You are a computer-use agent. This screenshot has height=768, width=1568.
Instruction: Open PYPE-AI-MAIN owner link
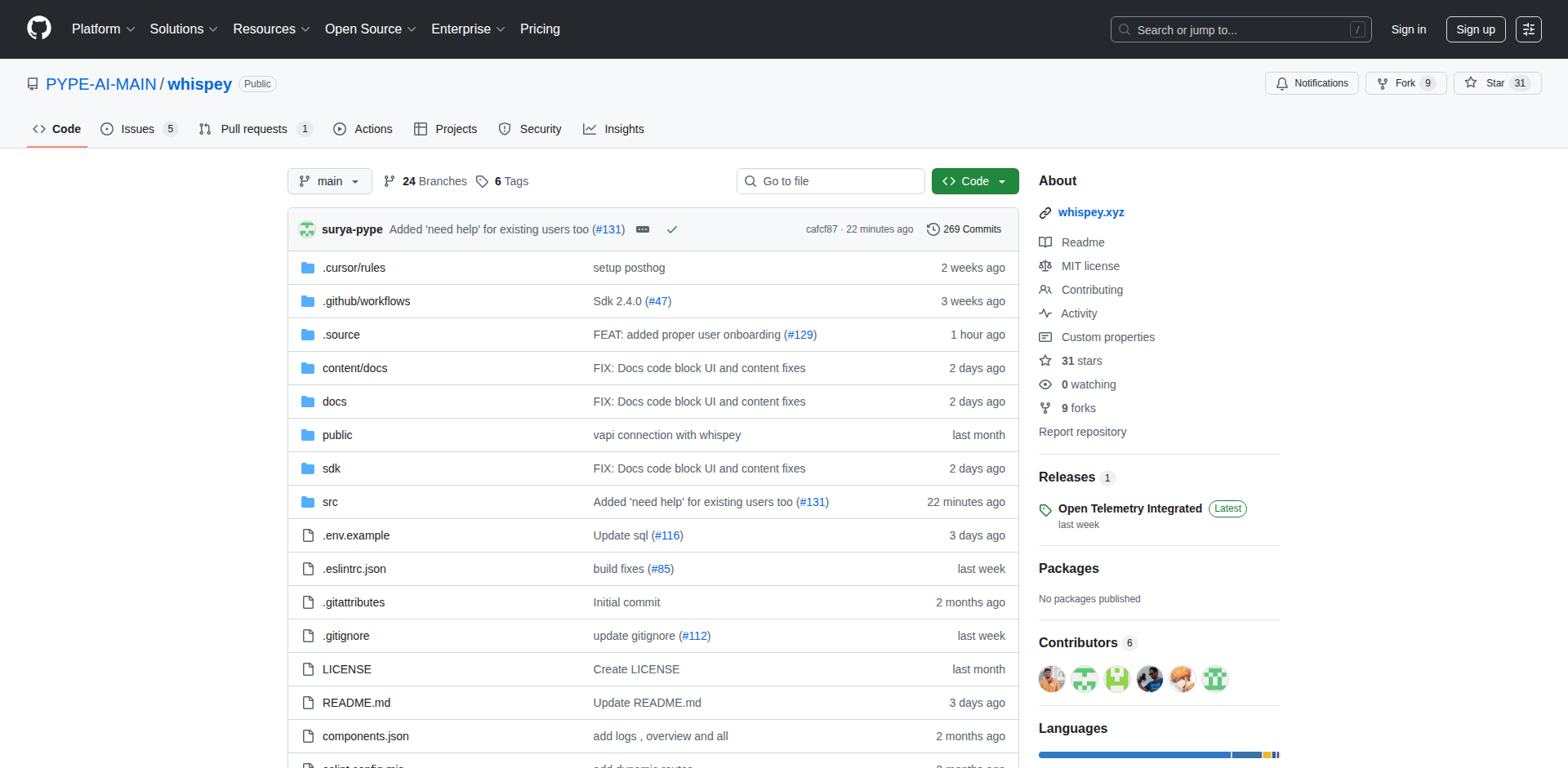(x=101, y=84)
